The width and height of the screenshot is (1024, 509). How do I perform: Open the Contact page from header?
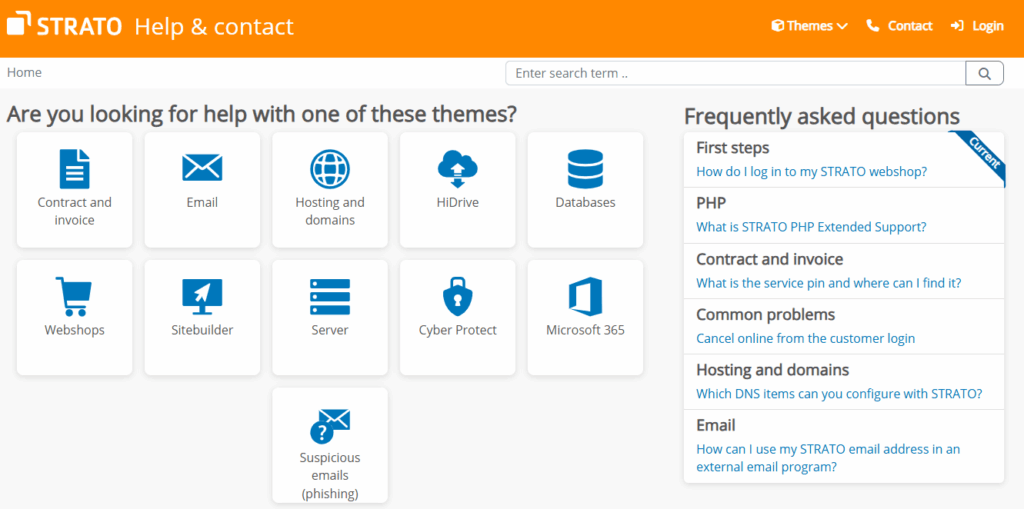(899, 26)
